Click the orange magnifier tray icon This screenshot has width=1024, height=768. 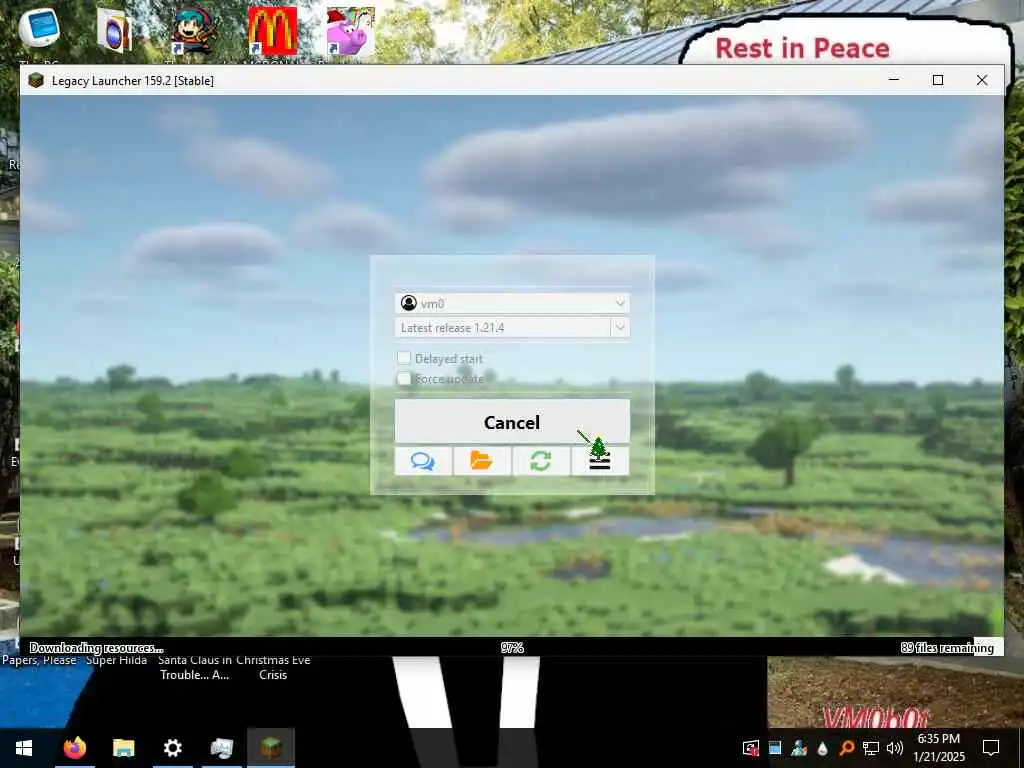[846, 748]
